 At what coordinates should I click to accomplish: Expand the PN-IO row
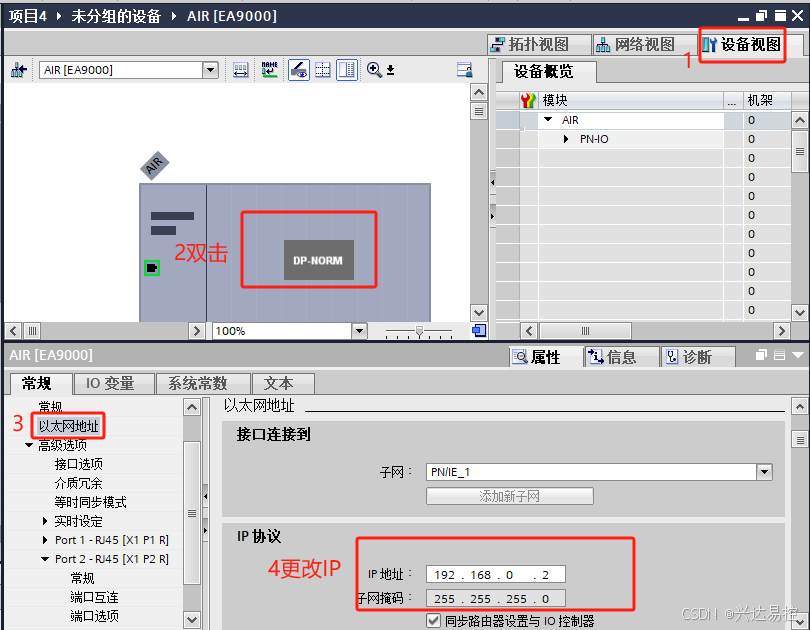[x=566, y=139]
